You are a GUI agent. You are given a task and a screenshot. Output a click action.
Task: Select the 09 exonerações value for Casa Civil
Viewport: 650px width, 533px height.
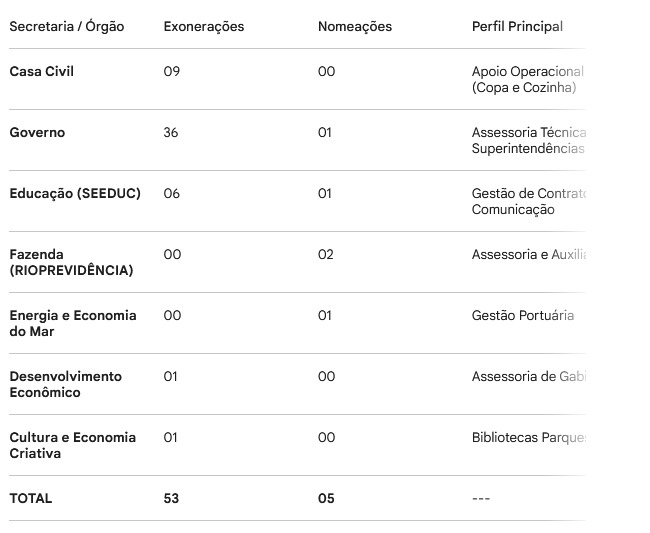[x=172, y=72]
